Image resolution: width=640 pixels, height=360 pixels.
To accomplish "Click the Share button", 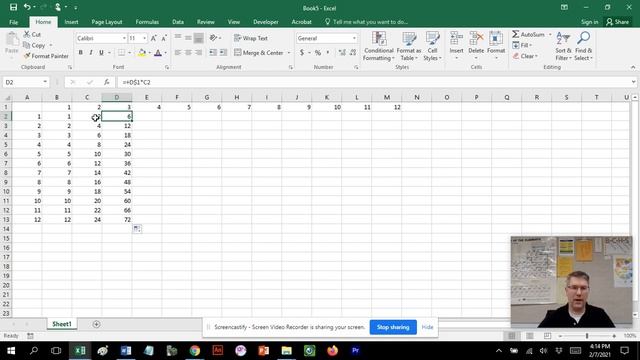I will [x=618, y=22].
